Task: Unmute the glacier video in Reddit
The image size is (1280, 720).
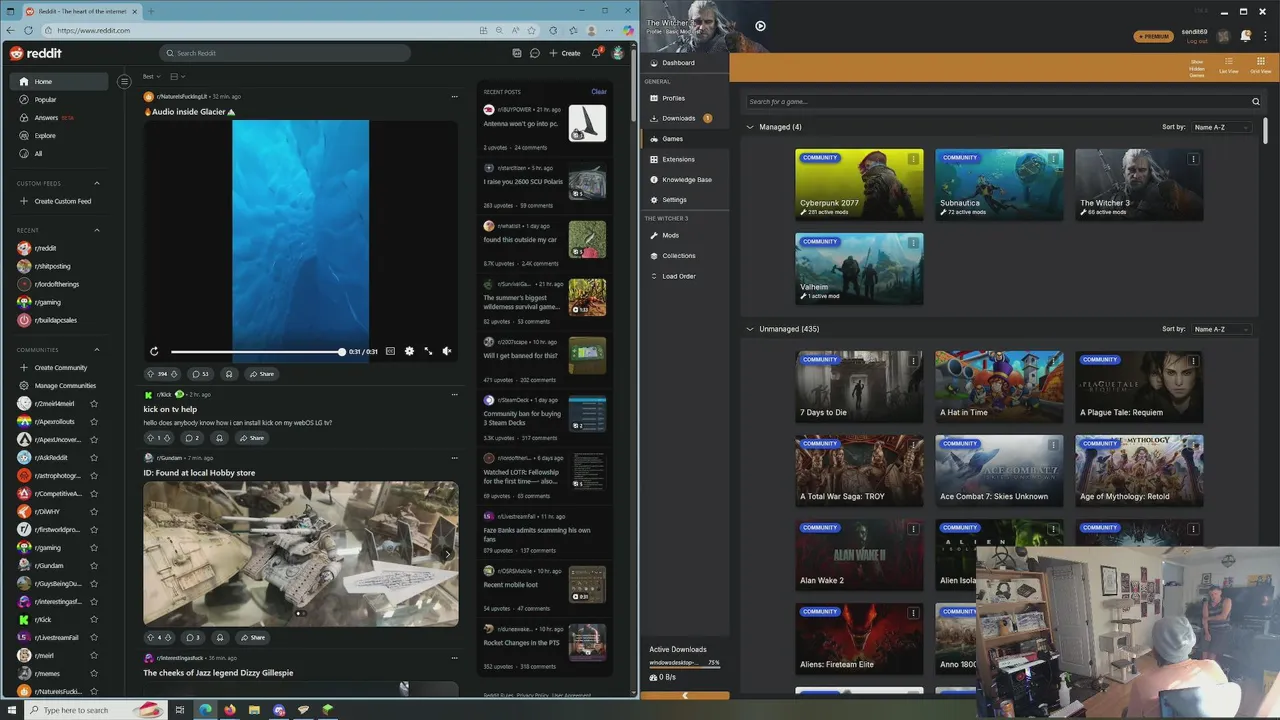Action: (x=447, y=351)
